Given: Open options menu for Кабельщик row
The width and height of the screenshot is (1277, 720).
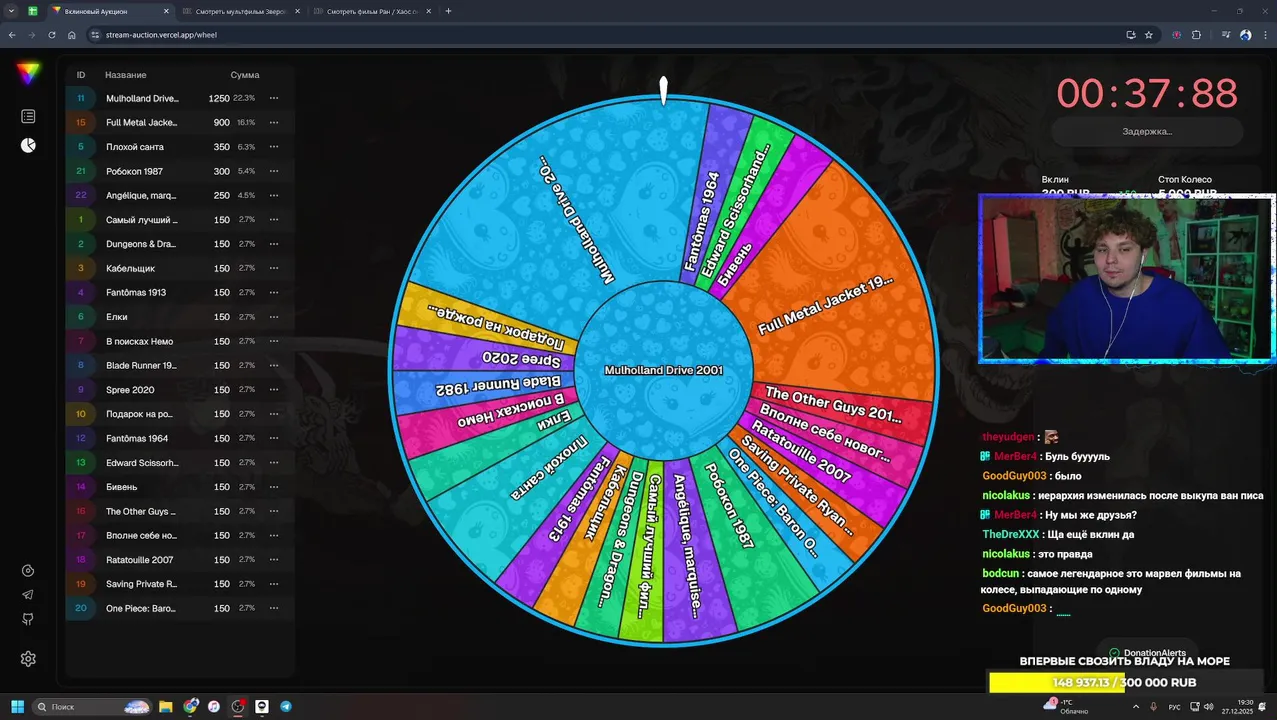Looking at the screenshot, I should pyautogui.click(x=274, y=268).
